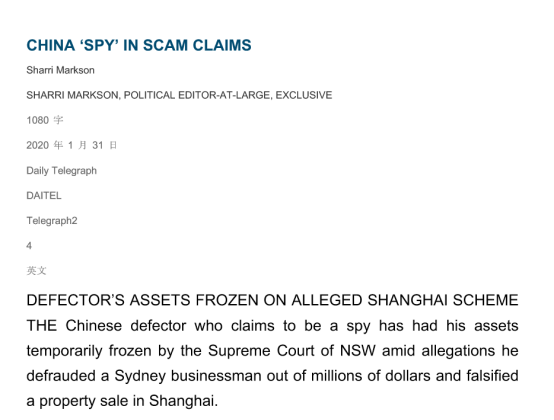The width and height of the screenshot is (554, 420).
Task: Click the phrase 'Supreme Court of NSW'
Action: (x=291, y=351)
